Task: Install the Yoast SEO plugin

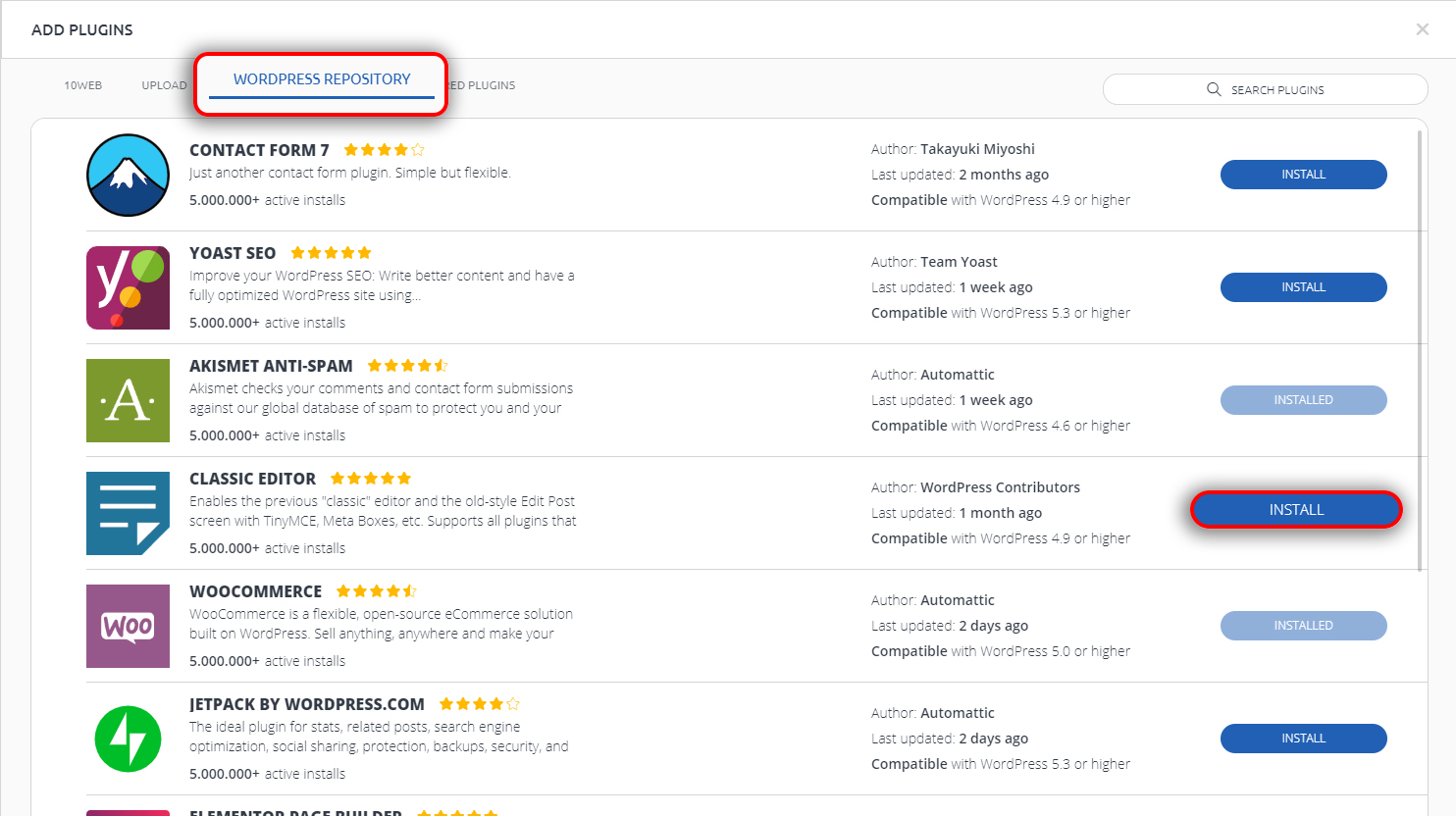Action: pyautogui.click(x=1303, y=287)
